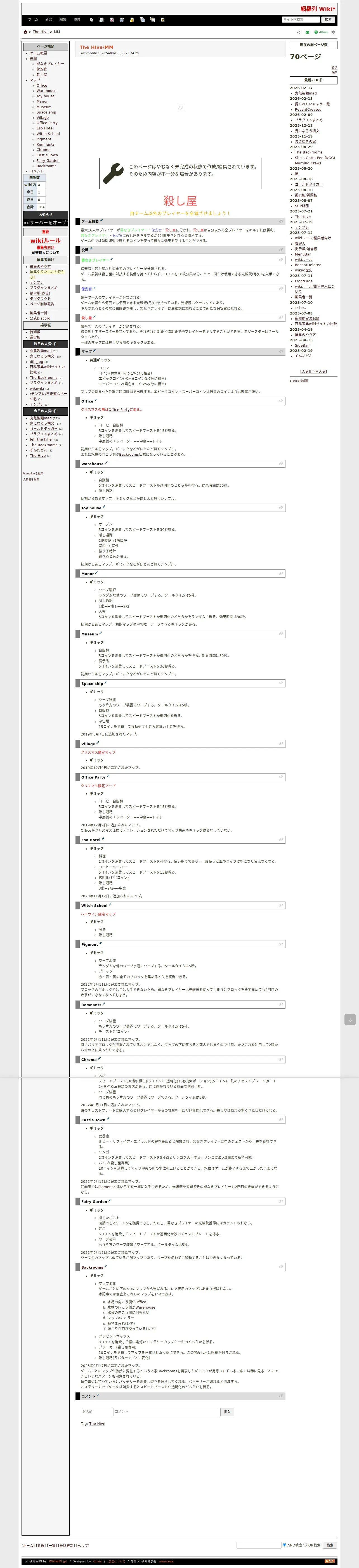
Task: Open the 質問板 link under 掲示板
Action: pos(35,332)
